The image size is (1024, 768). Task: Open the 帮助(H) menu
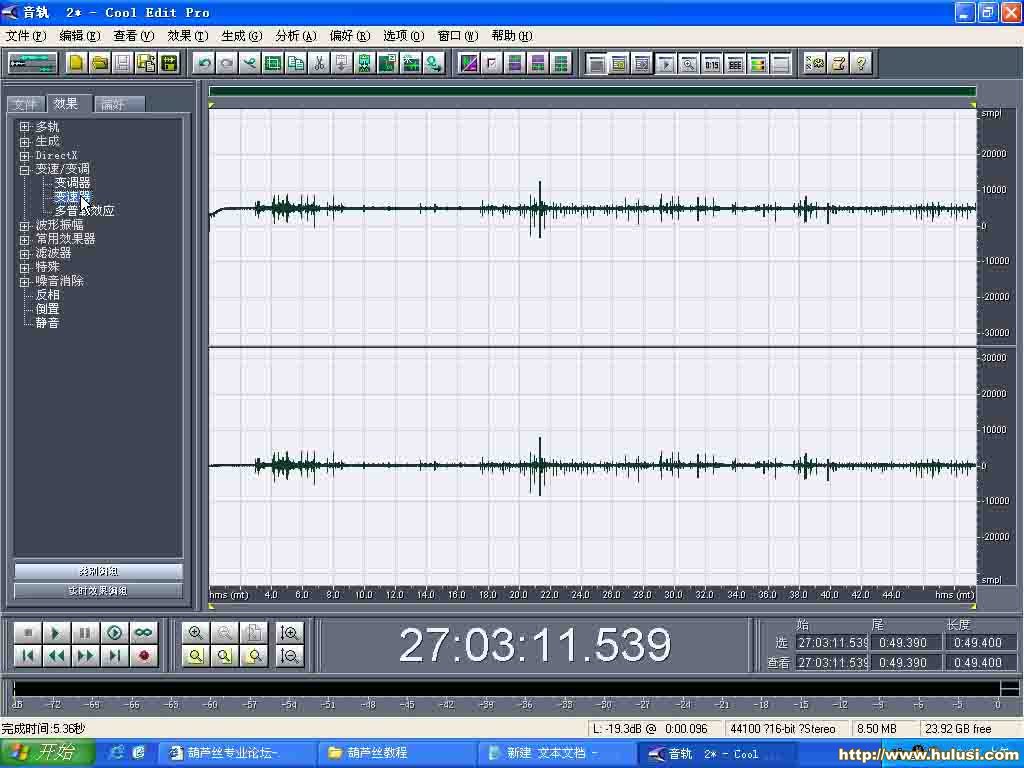(x=511, y=35)
